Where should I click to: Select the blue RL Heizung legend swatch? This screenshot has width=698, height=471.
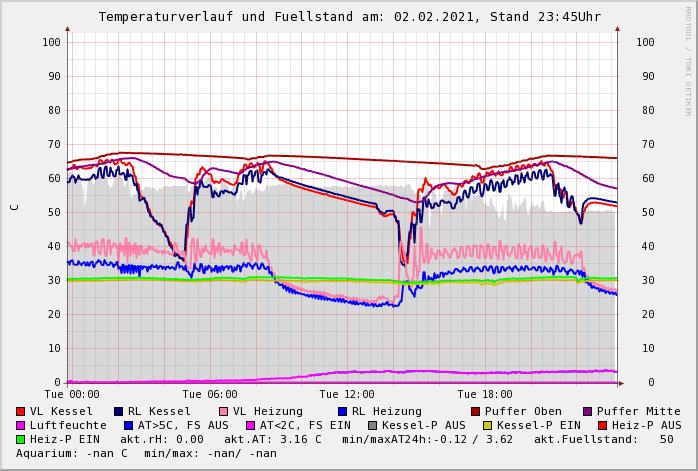[342, 411]
